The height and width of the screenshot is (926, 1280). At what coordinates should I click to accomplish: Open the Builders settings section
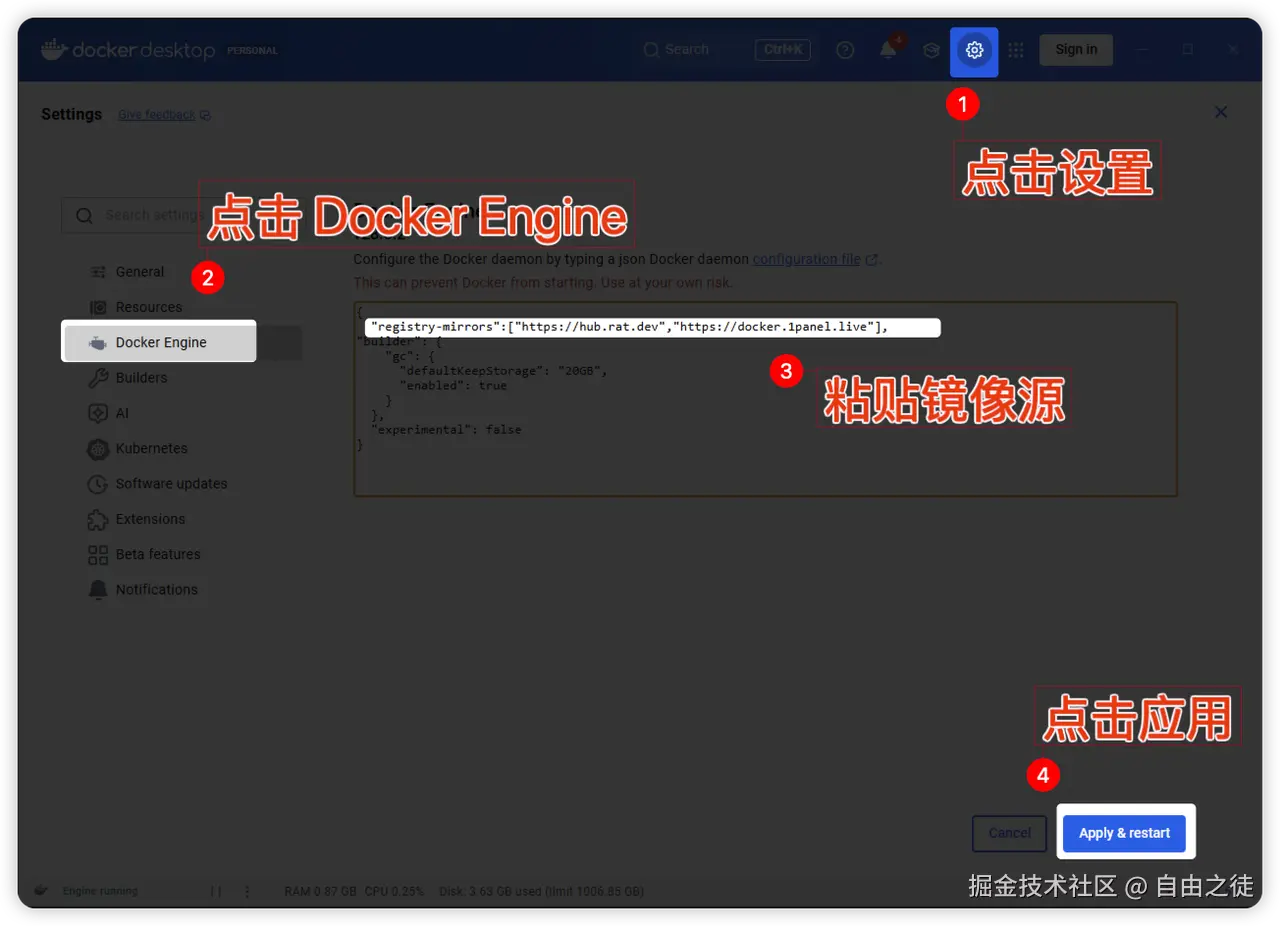point(182,378)
